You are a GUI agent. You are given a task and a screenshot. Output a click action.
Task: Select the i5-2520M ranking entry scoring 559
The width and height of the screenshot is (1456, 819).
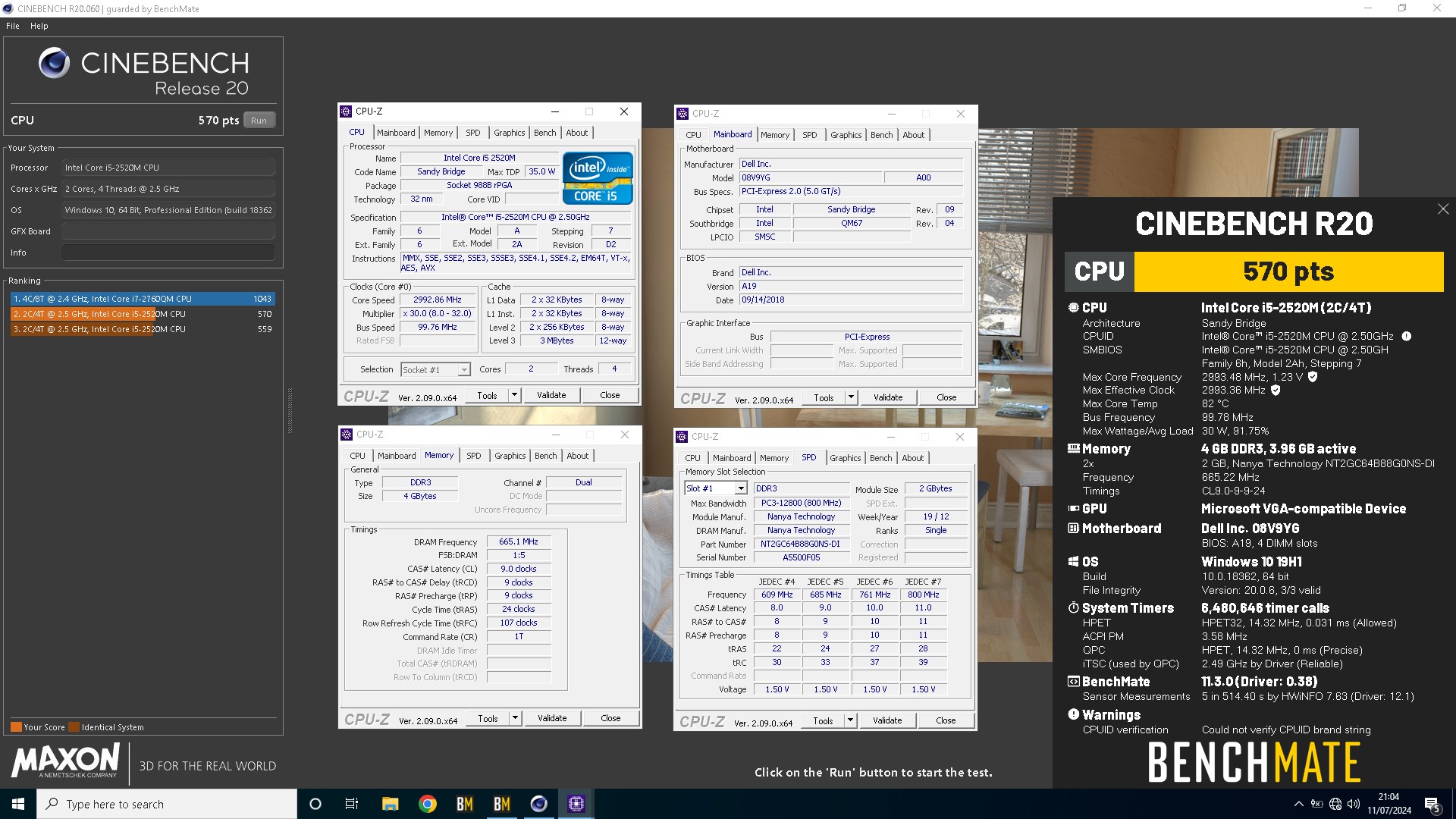tap(143, 329)
